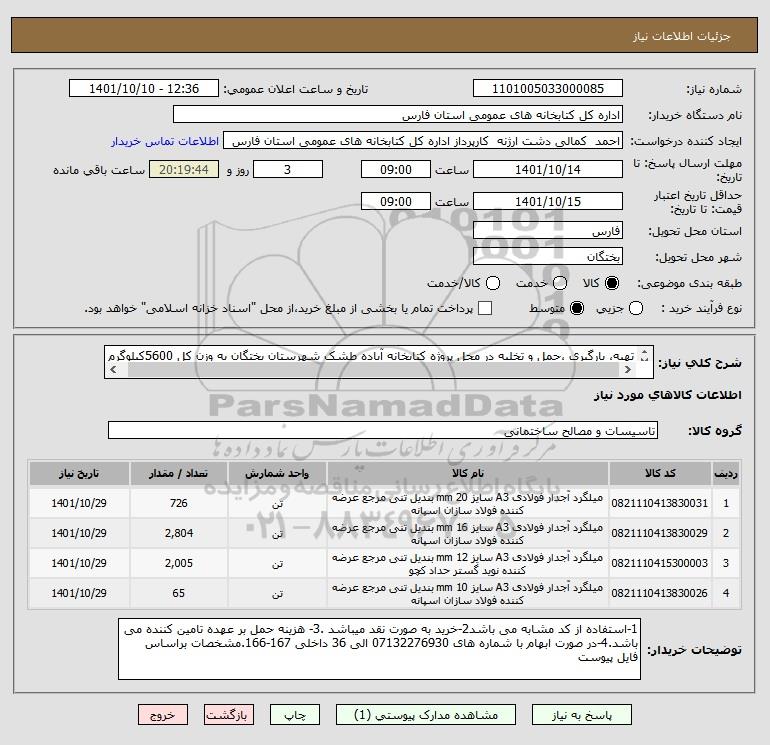Click the price validity hour 09:00 field
The height and width of the screenshot is (745, 770).
tap(396, 202)
